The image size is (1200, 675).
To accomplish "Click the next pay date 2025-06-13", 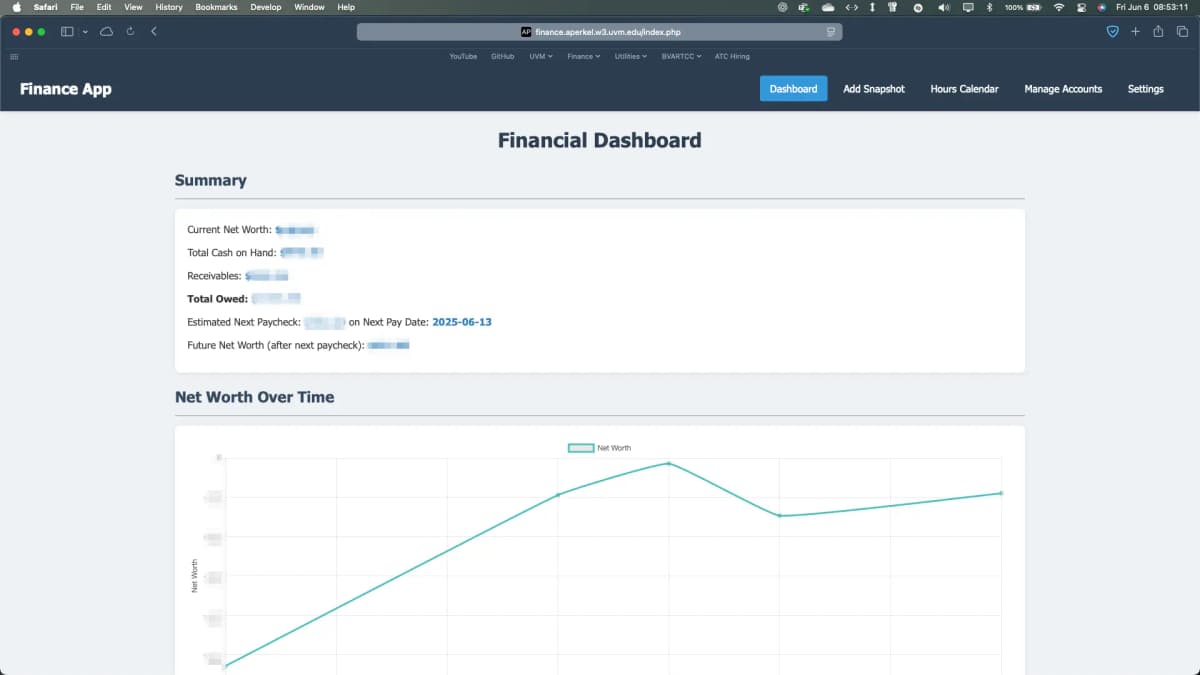I will [462, 322].
